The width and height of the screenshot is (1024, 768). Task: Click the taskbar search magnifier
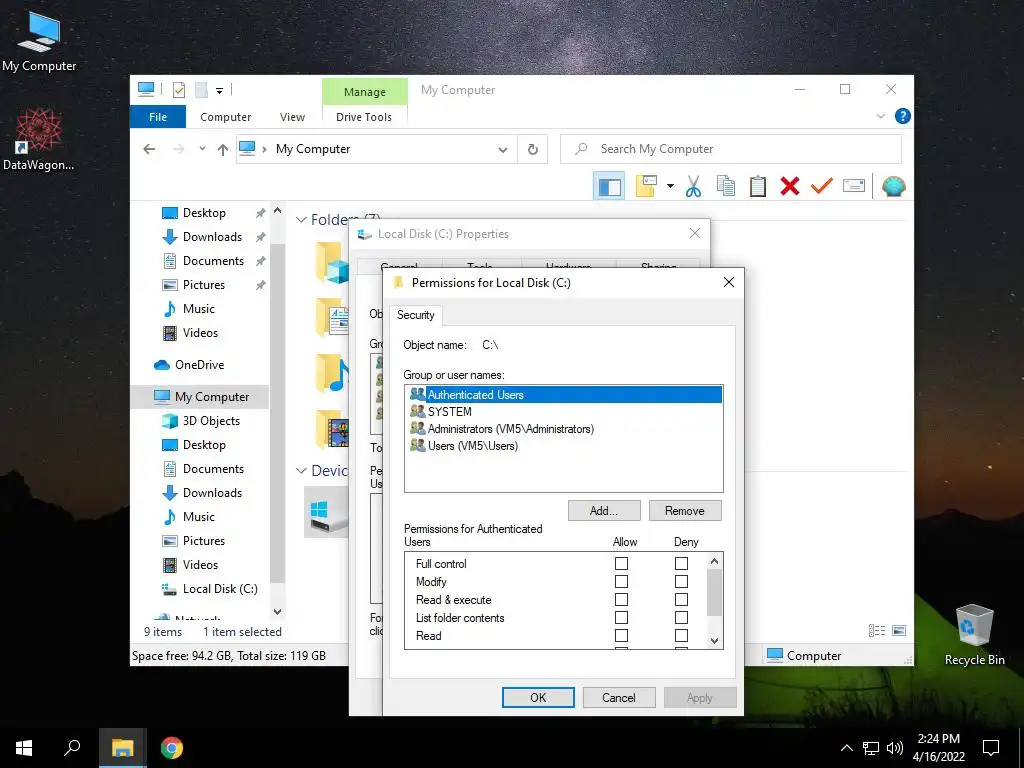tap(72, 748)
